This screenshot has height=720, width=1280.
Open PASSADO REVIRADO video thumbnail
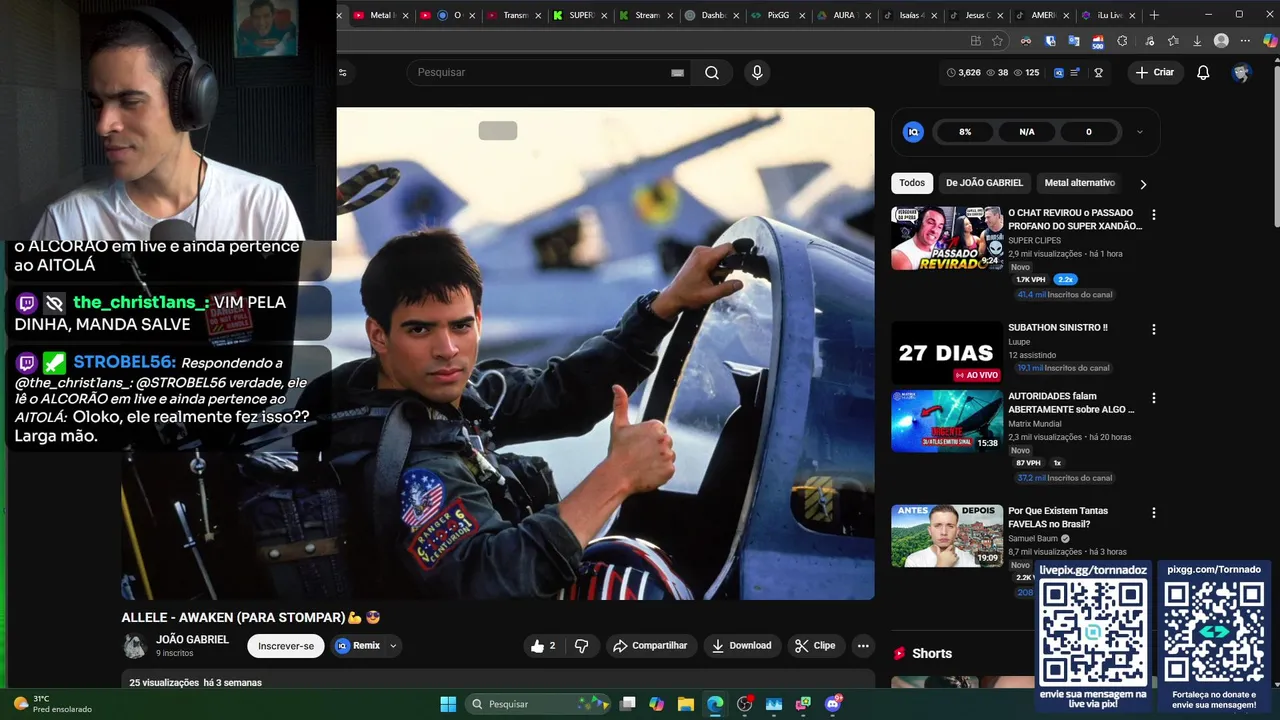pos(947,238)
